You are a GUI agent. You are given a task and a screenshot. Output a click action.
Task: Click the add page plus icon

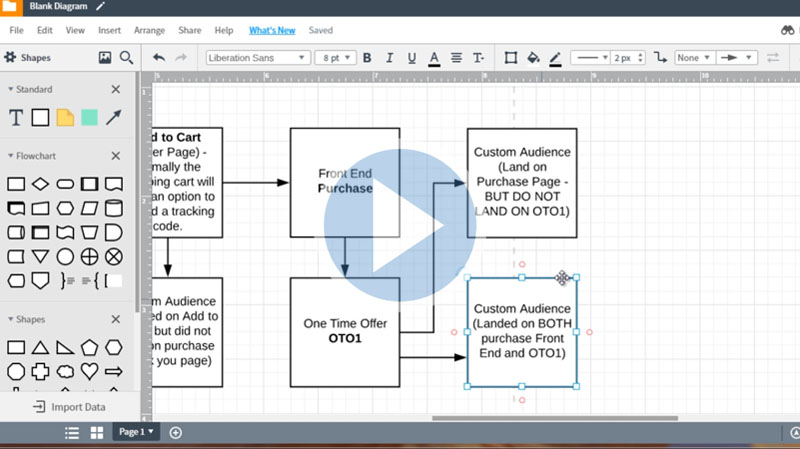click(176, 432)
